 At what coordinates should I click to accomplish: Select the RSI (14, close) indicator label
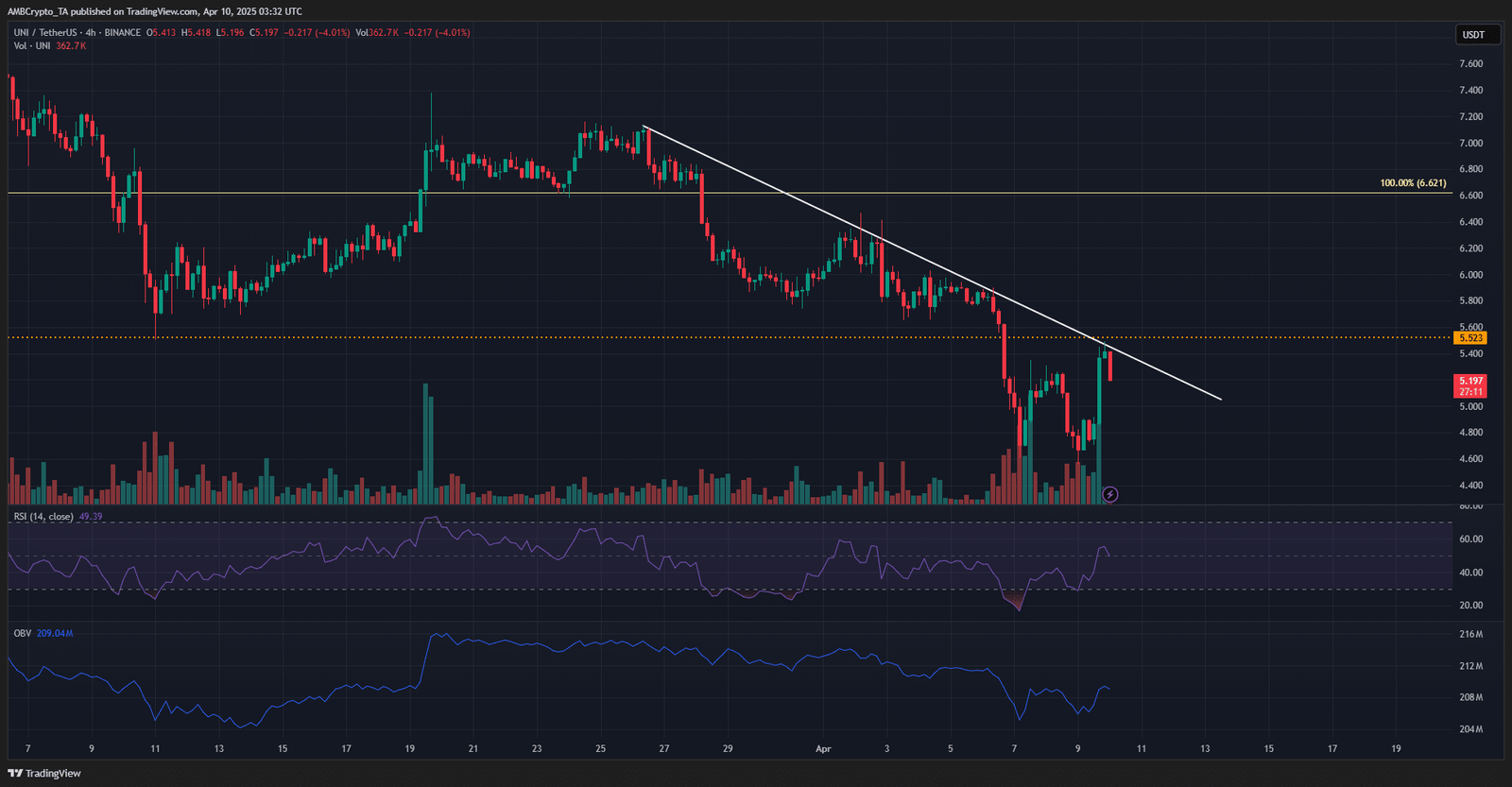[43, 517]
